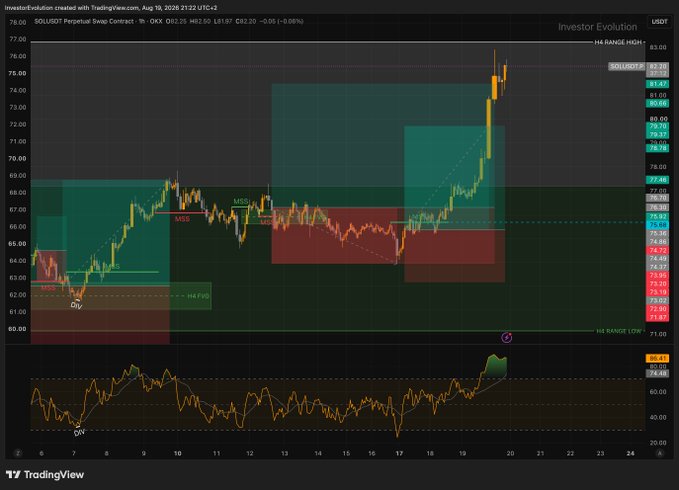Image resolution: width=679 pixels, height=490 pixels.
Task: Click date 17 on the time axis
Action: [x=399, y=453]
